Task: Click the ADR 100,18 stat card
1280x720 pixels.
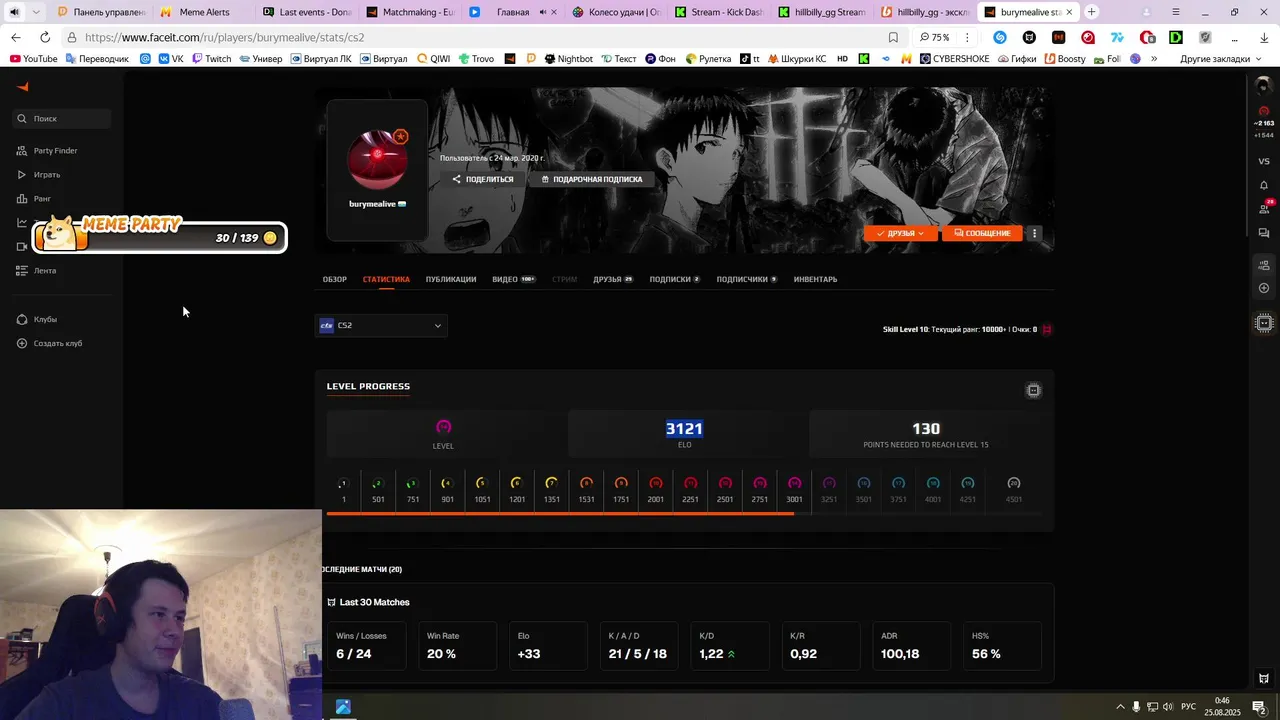Action: coord(911,646)
